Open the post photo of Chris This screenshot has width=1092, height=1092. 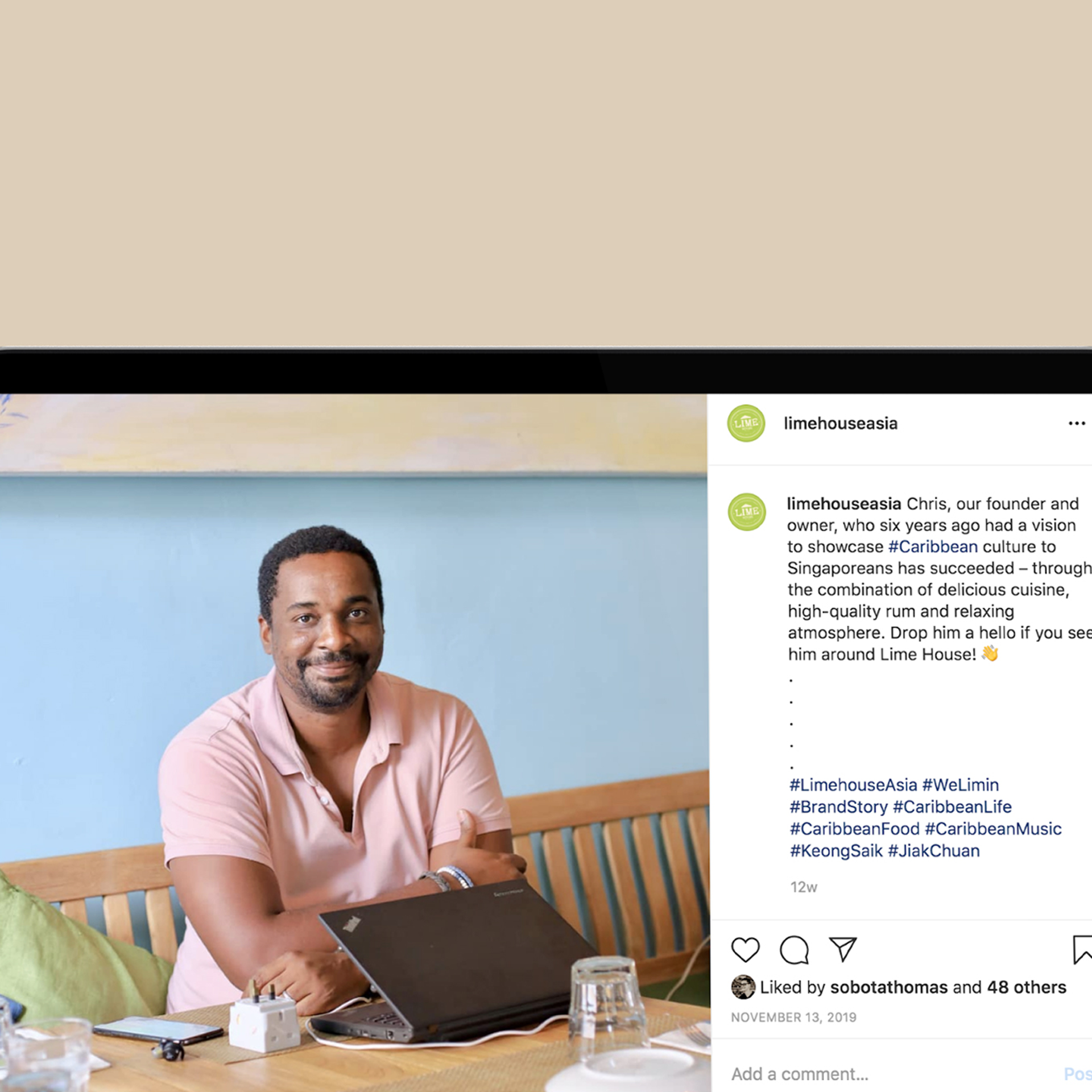pos(354,743)
